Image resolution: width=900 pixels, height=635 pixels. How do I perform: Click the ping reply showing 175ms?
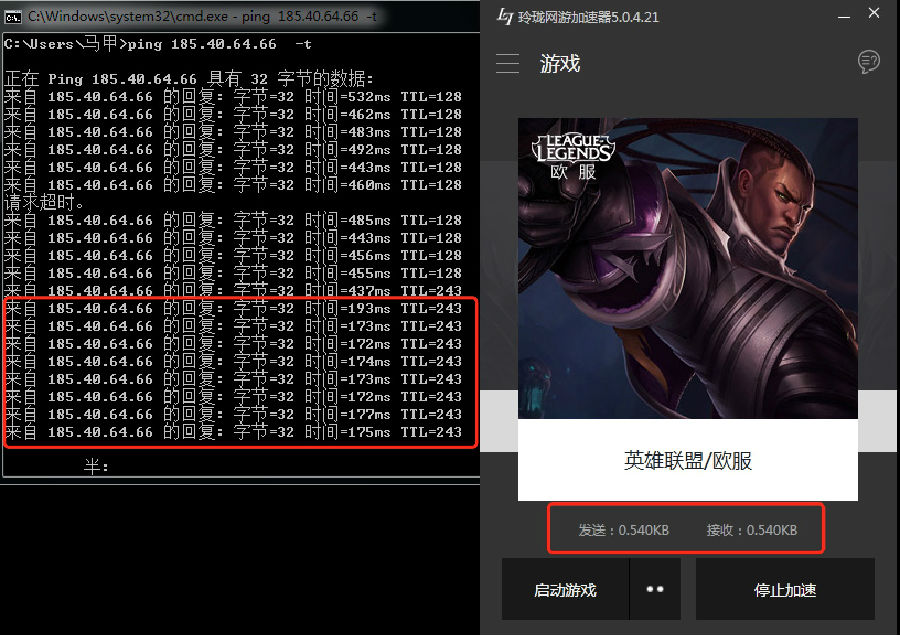[x=232, y=432]
